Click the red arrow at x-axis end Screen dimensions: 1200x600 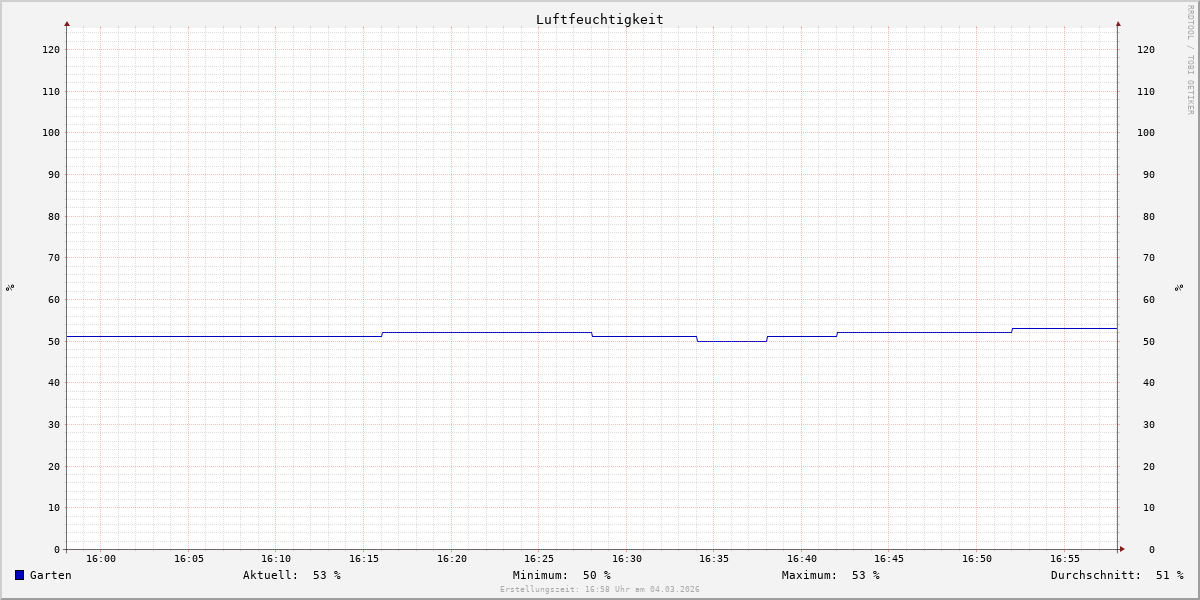[1122, 549]
